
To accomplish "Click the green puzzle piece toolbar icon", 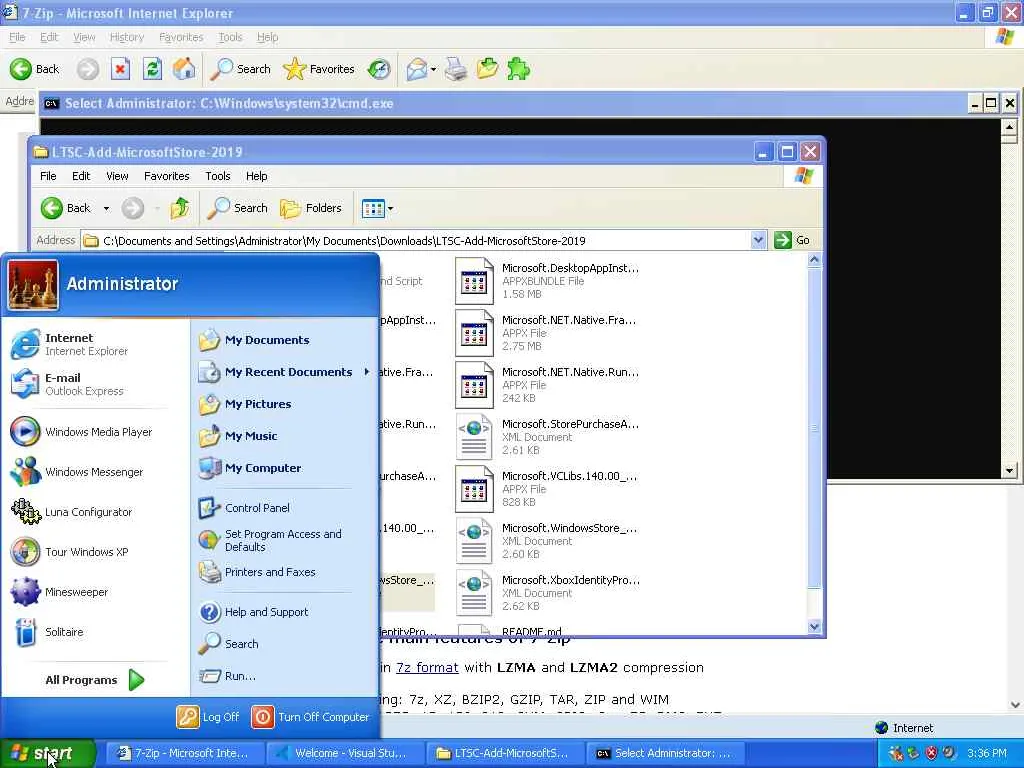I will click(x=519, y=69).
